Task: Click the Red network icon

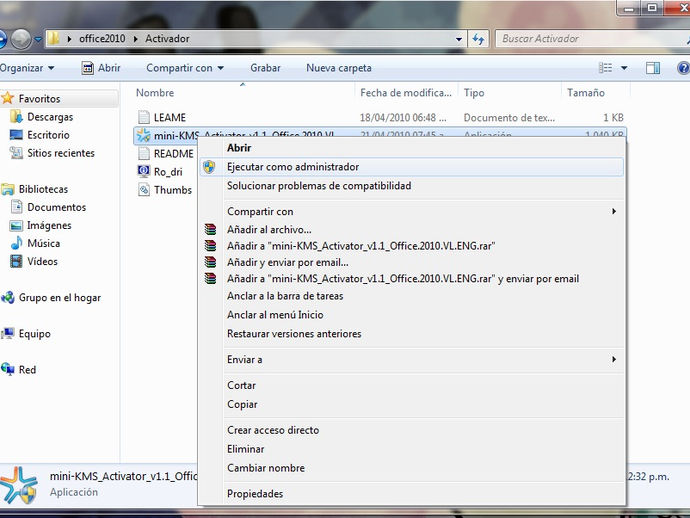Action: pos(7,369)
